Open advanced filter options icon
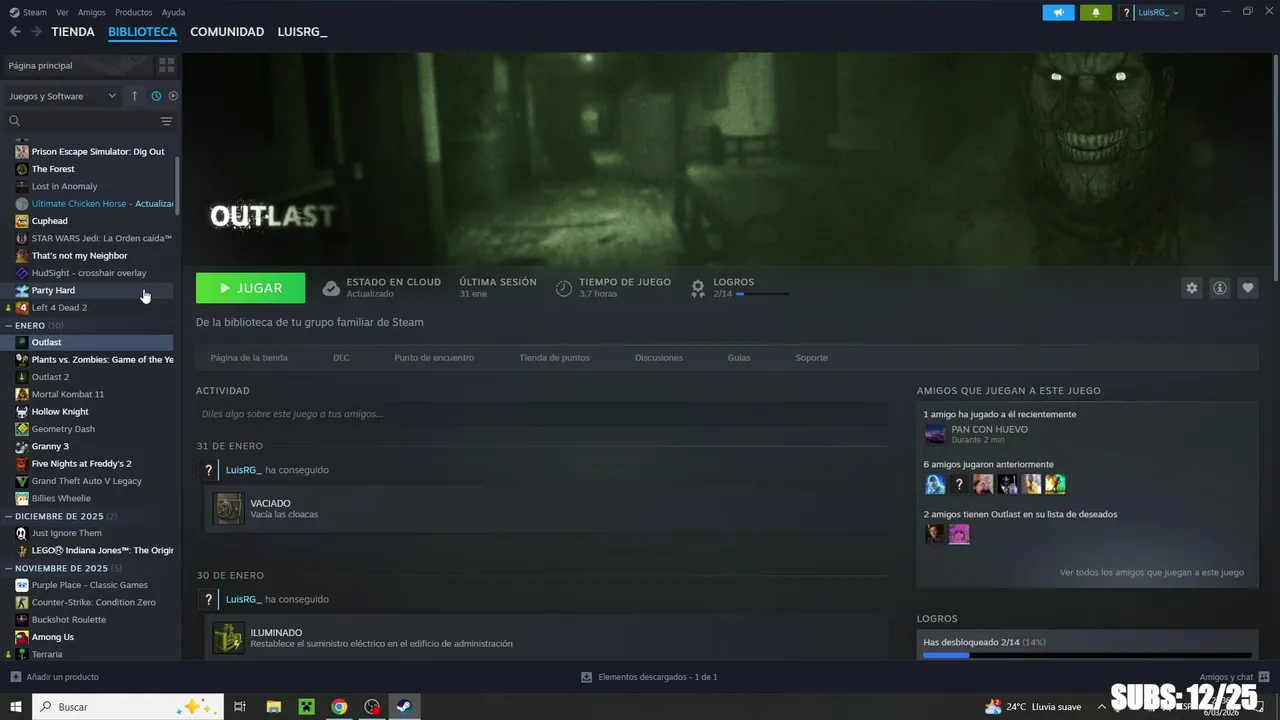 [167, 121]
